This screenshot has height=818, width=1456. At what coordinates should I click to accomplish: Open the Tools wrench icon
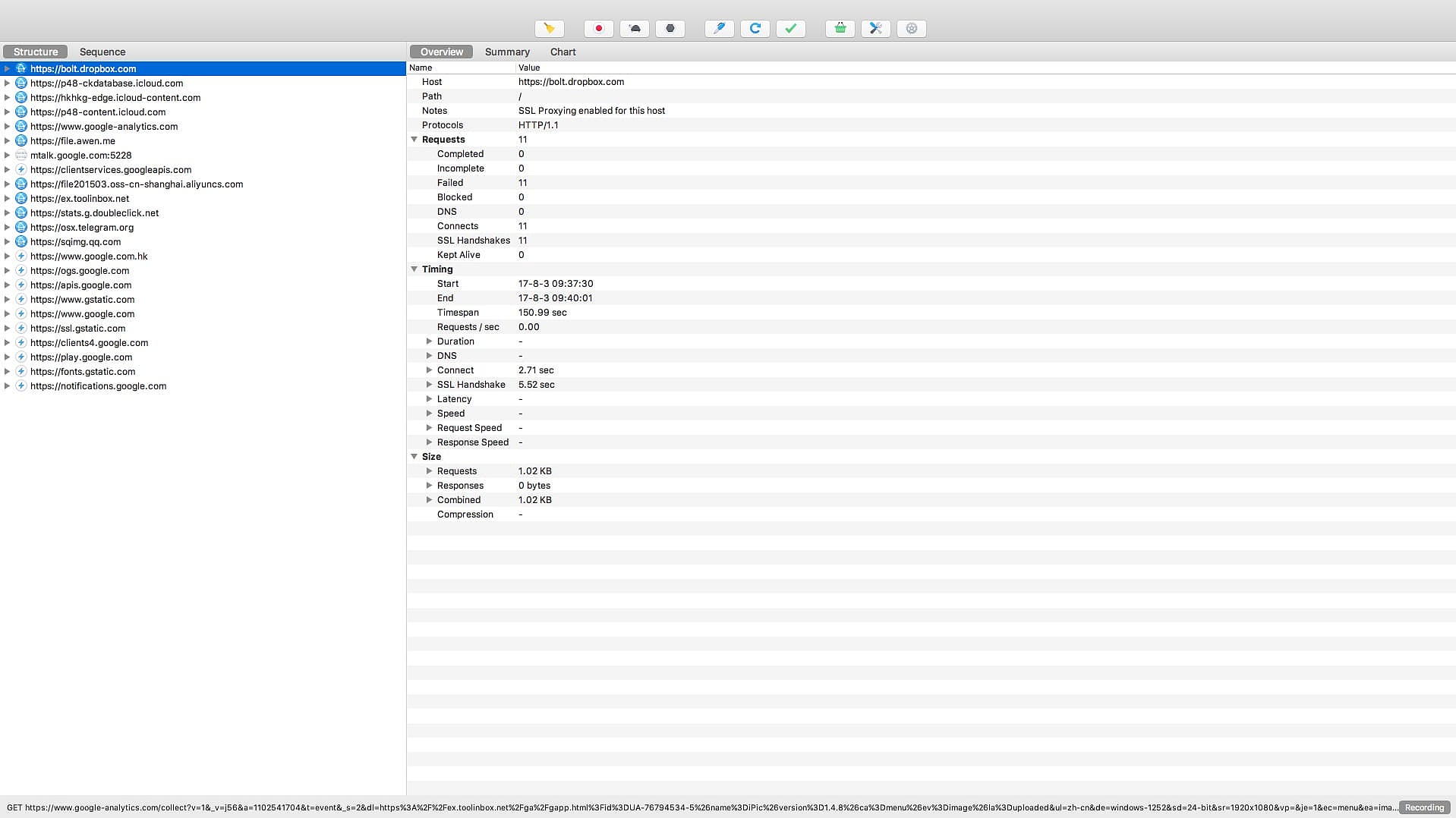click(875, 29)
